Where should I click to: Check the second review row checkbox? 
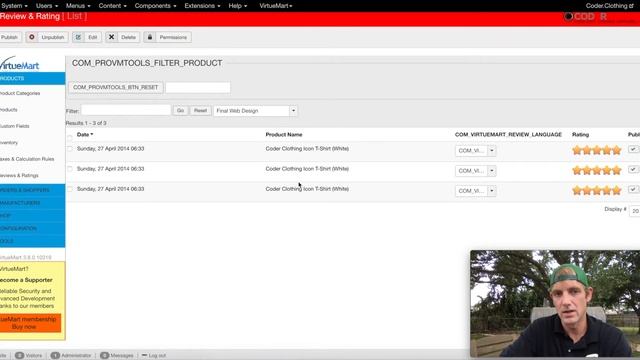point(69,169)
